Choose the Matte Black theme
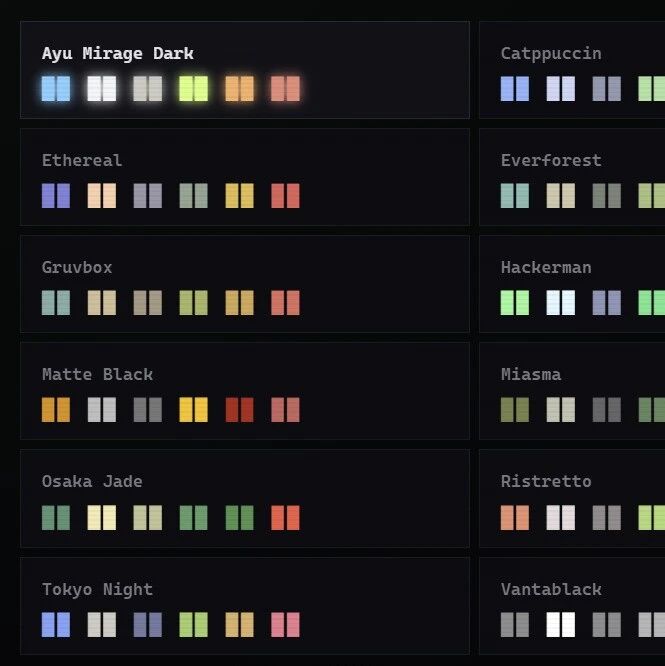The width and height of the screenshot is (665, 666). [245, 391]
